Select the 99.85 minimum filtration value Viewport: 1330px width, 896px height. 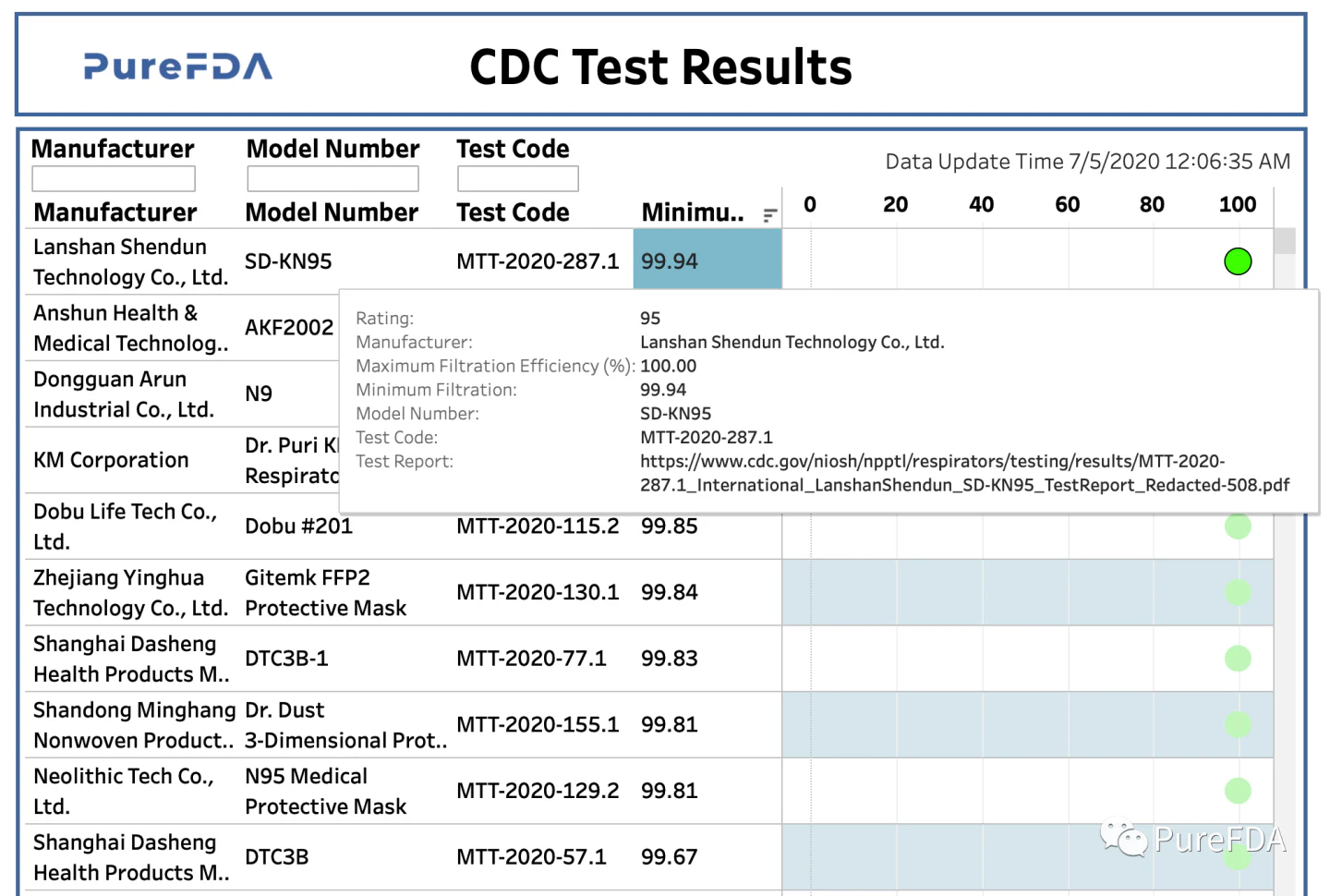pyautogui.click(x=670, y=526)
